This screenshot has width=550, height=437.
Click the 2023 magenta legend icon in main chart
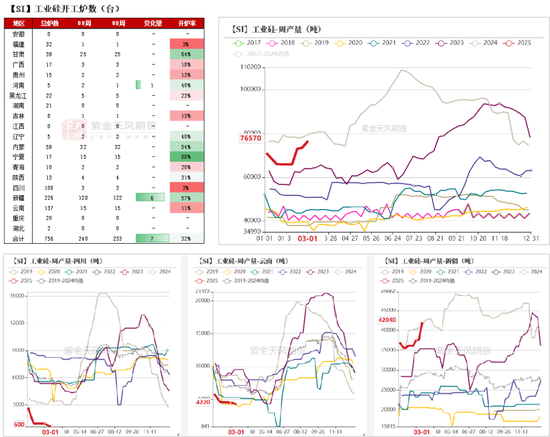coord(441,43)
